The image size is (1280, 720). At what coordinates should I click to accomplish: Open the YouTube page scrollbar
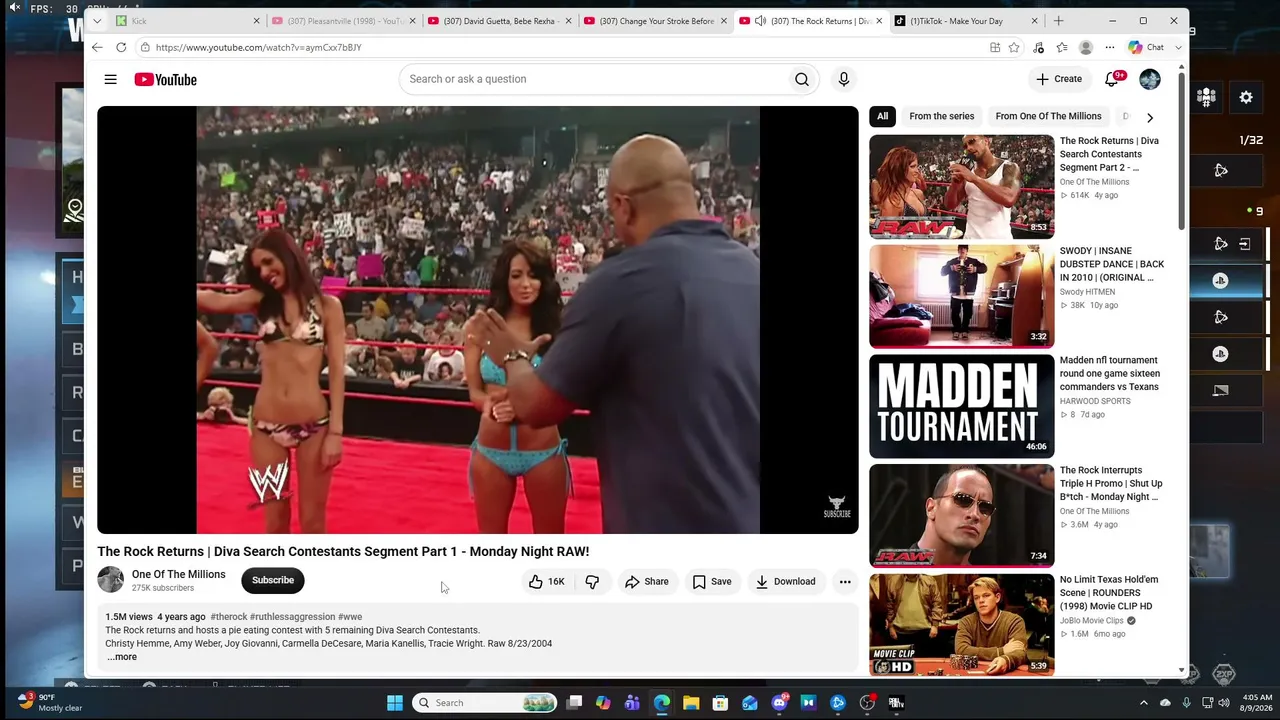(x=1182, y=150)
